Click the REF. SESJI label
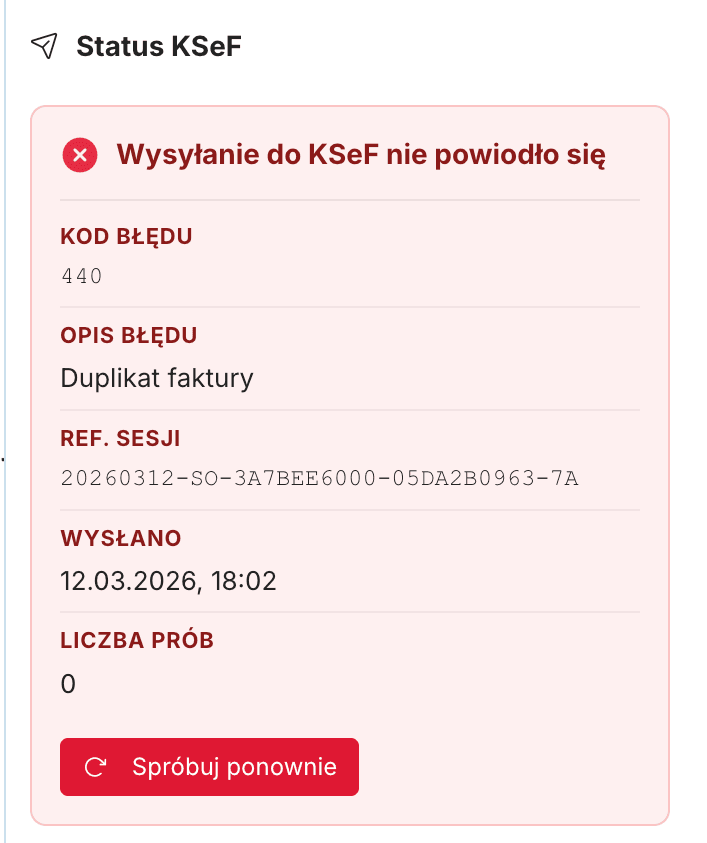 pyautogui.click(x=120, y=437)
